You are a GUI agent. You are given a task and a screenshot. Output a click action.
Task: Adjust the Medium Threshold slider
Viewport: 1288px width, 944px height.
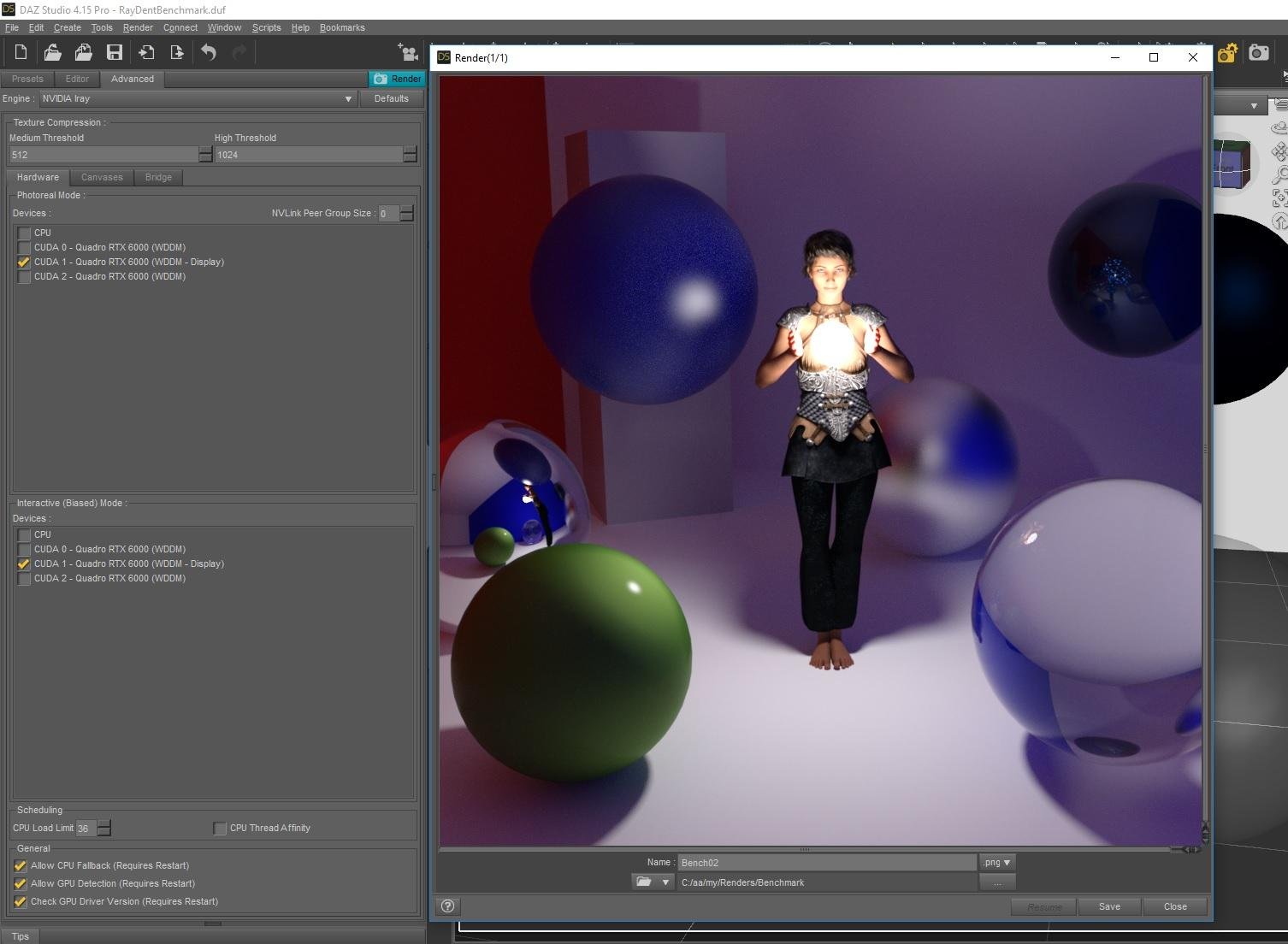[x=103, y=155]
